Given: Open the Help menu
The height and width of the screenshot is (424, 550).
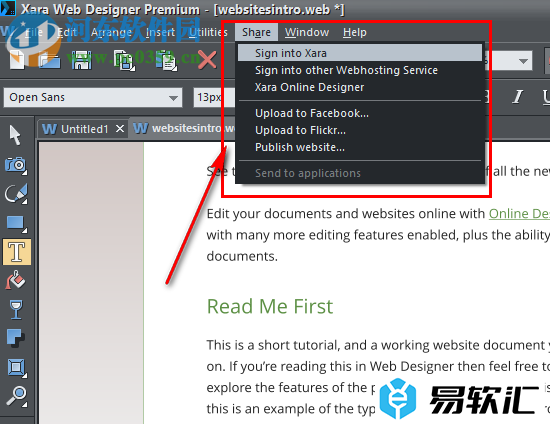Looking at the screenshot, I should [355, 32].
